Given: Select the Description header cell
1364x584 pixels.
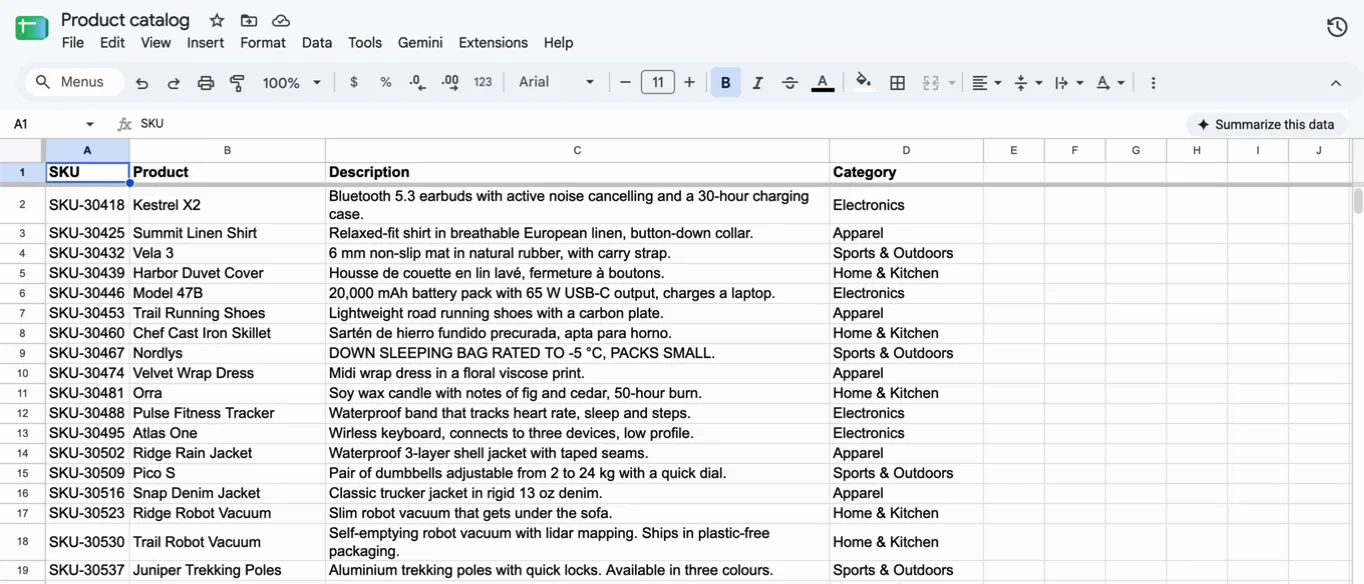Looking at the screenshot, I should pos(577,172).
